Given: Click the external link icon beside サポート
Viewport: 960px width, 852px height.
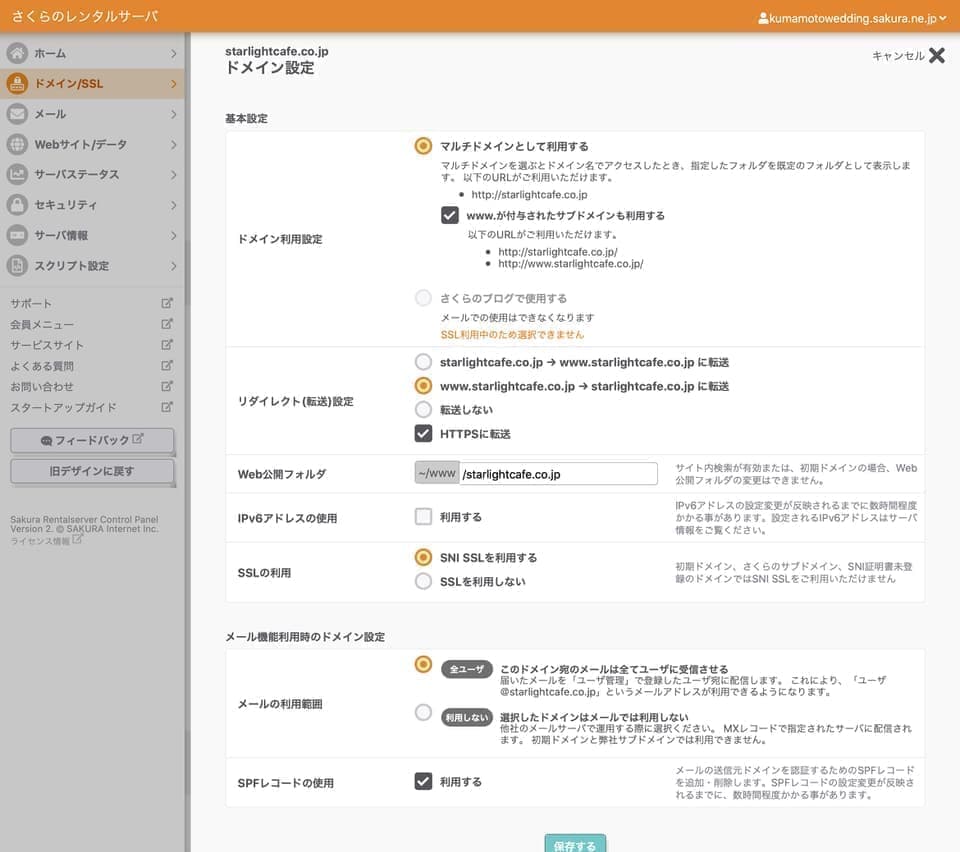Looking at the screenshot, I should click(167, 303).
